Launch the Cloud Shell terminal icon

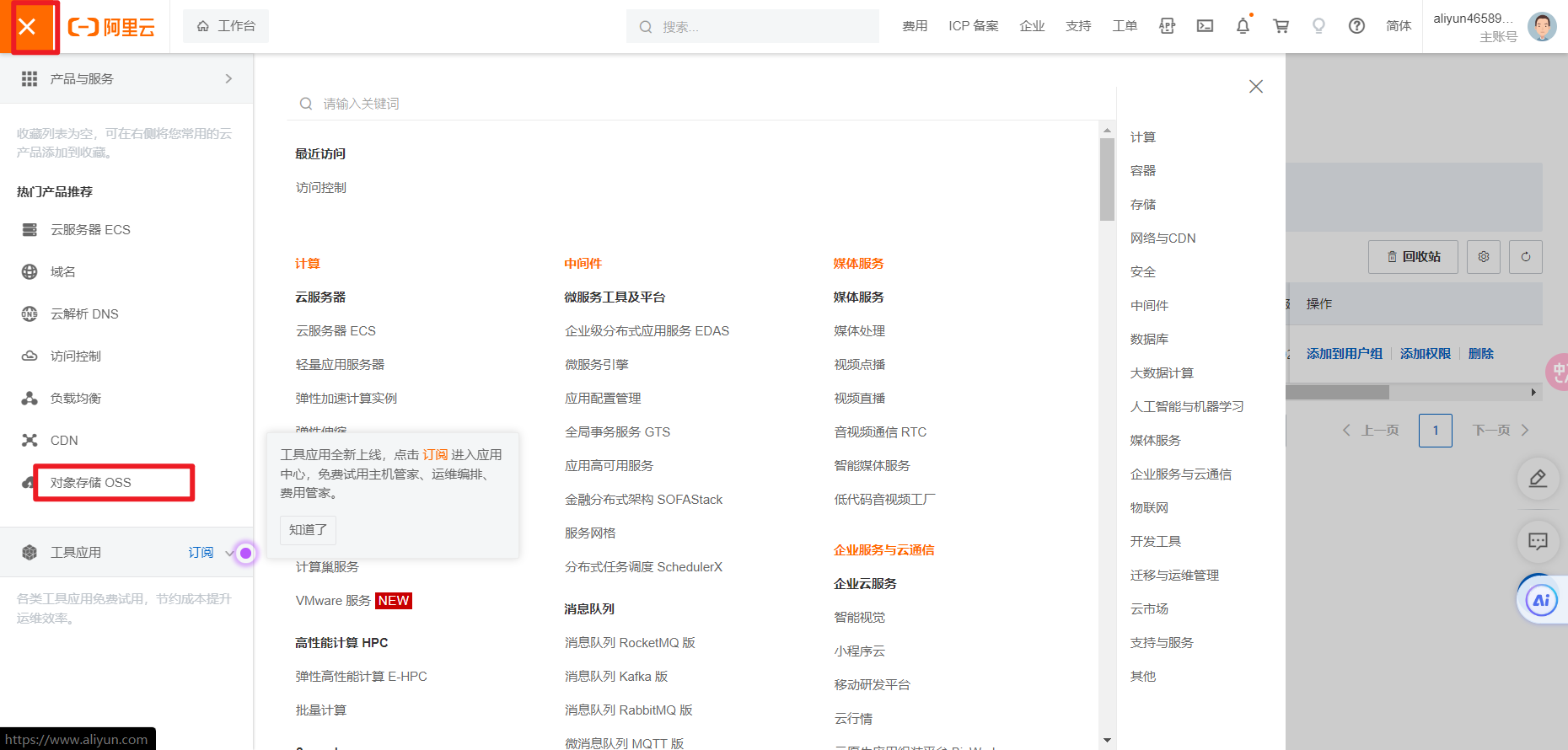(x=1206, y=26)
